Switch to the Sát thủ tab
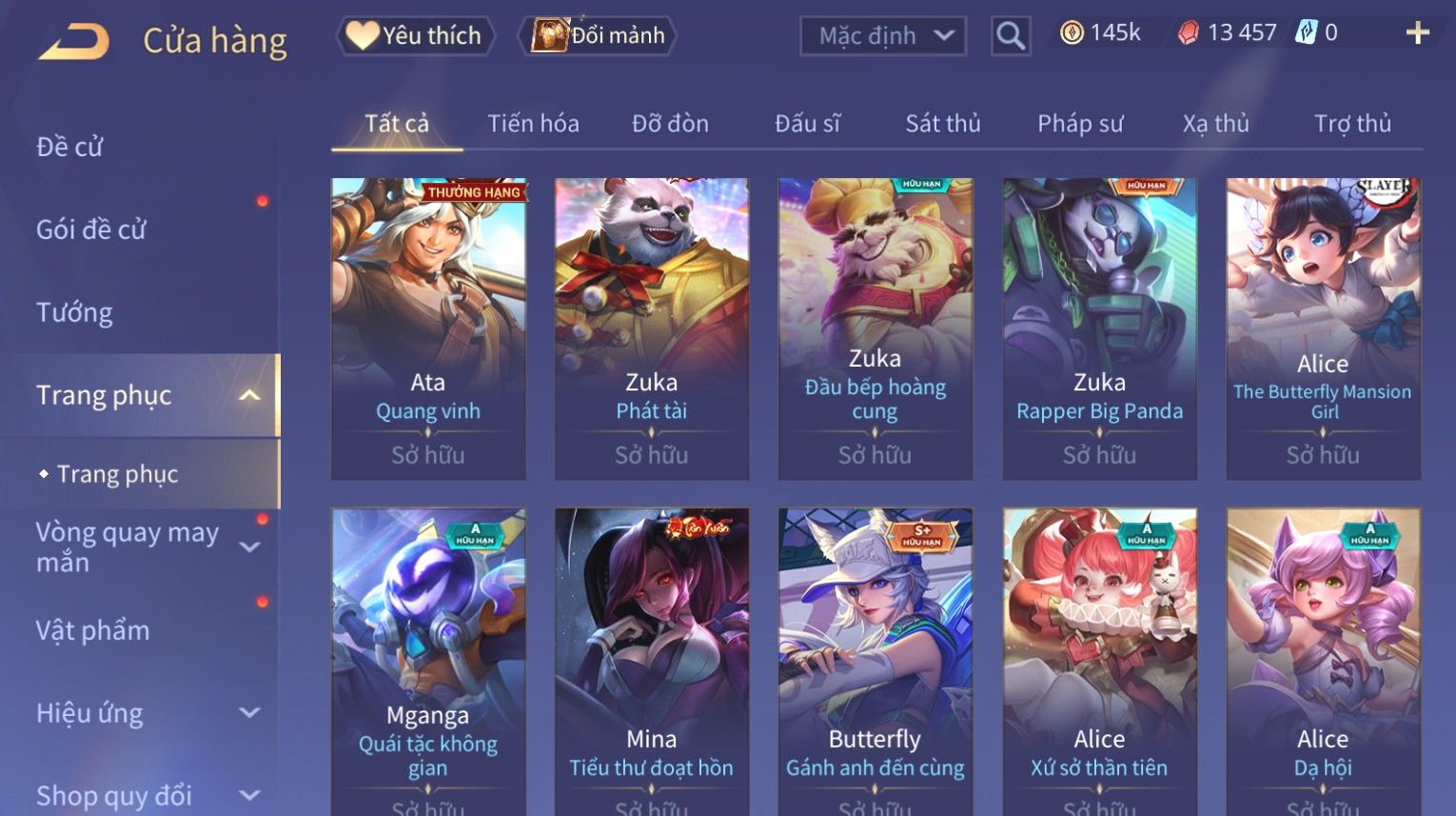The image size is (1456, 816). click(x=942, y=124)
